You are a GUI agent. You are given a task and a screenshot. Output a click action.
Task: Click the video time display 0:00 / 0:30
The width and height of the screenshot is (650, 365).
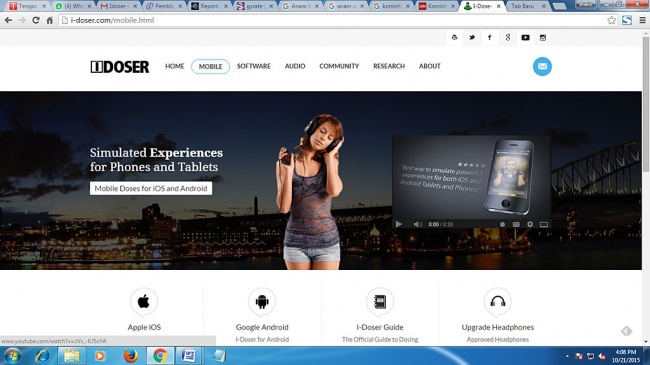pyautogui.click(x=441, y=224)
